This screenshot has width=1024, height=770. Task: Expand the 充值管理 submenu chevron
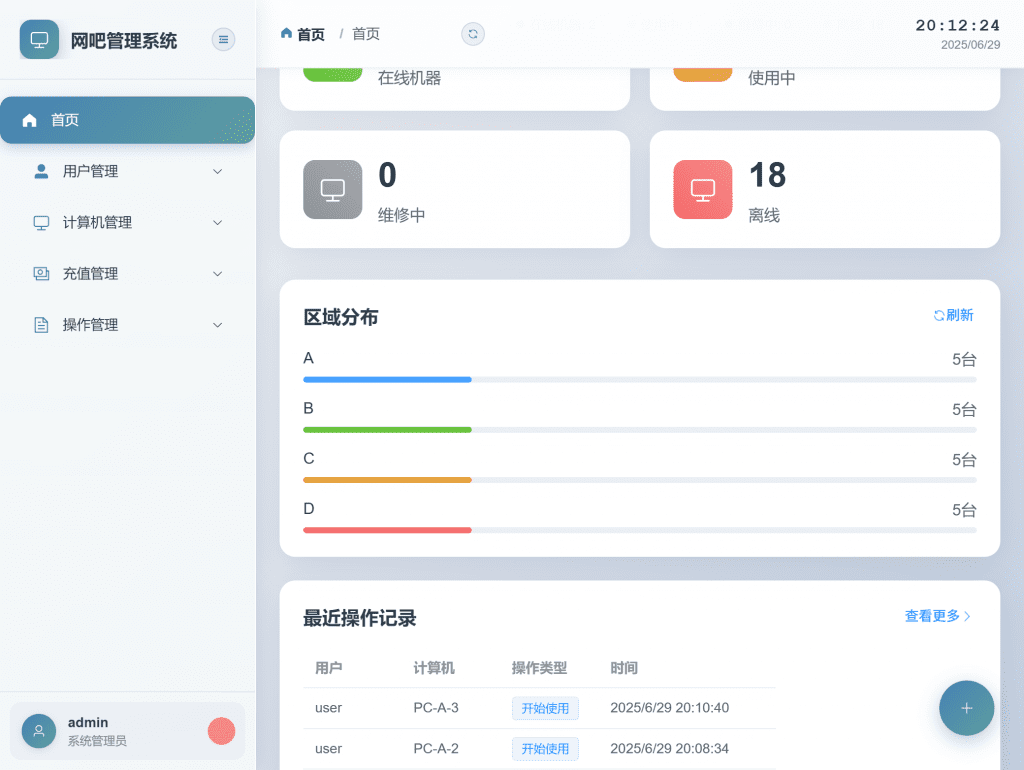(218, 274)
